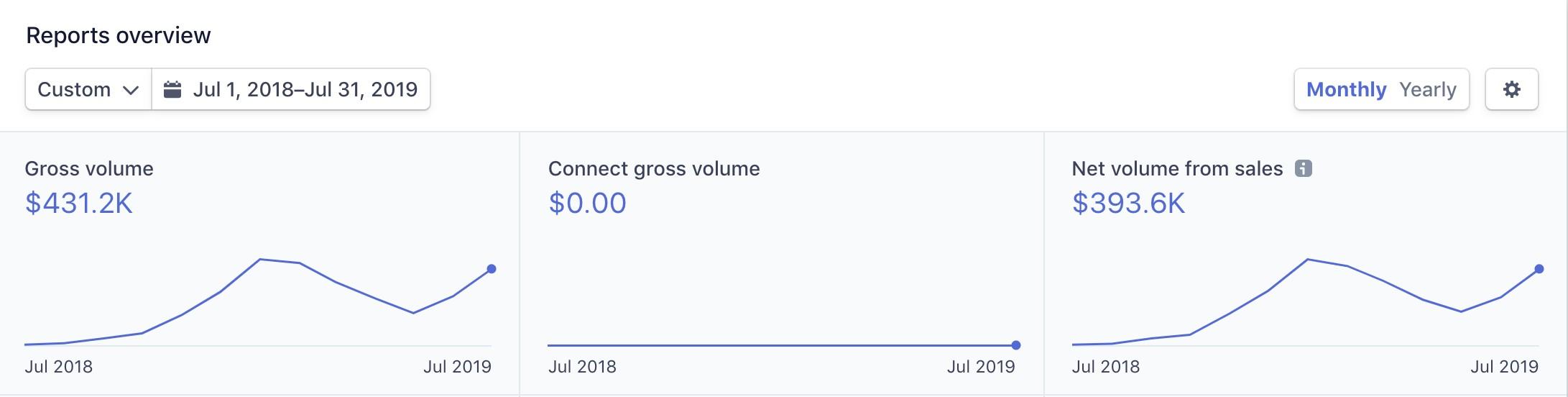This screenshot has height=397, width=1568.
Task: Click the Gross volume card title
Action: [x=89, y=169]
